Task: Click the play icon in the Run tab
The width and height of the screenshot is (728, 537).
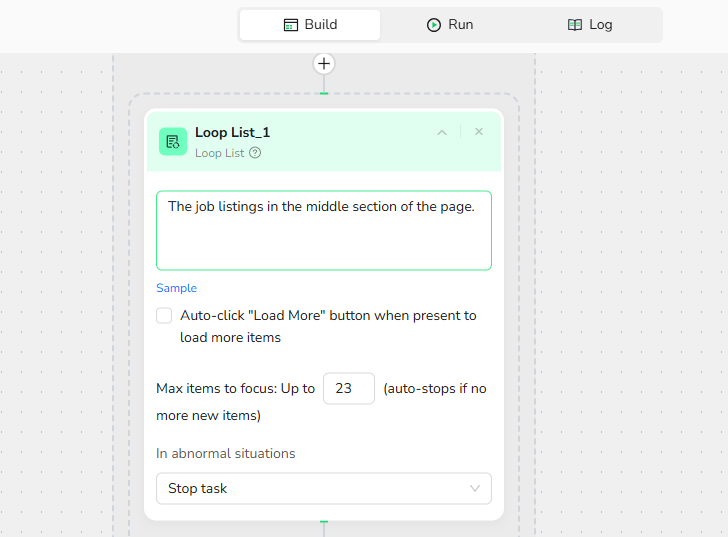Action: pos(434,25)
